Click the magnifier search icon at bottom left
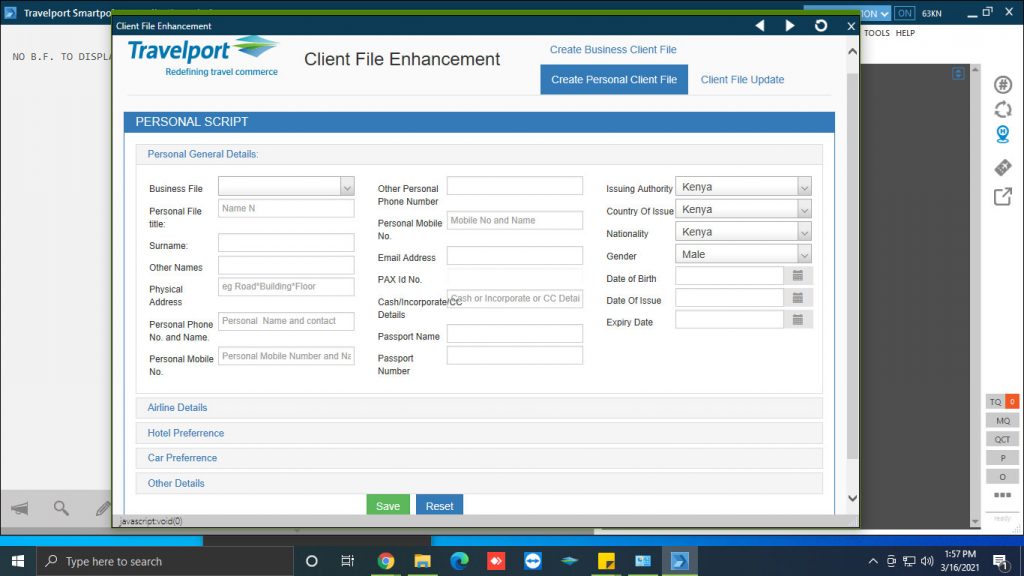1024x576 pixels. click(x=61, y=508)
